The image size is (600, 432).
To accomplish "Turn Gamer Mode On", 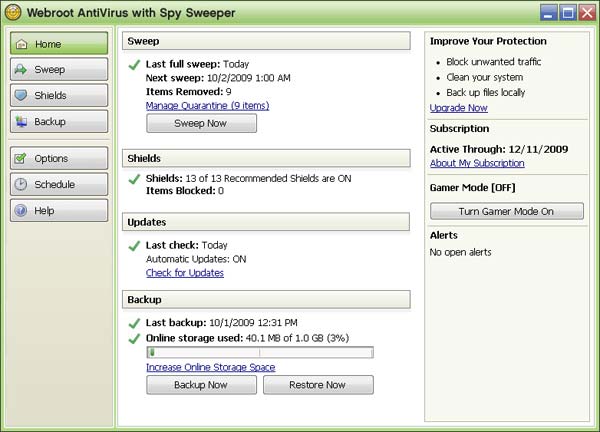I will point(506,211).
